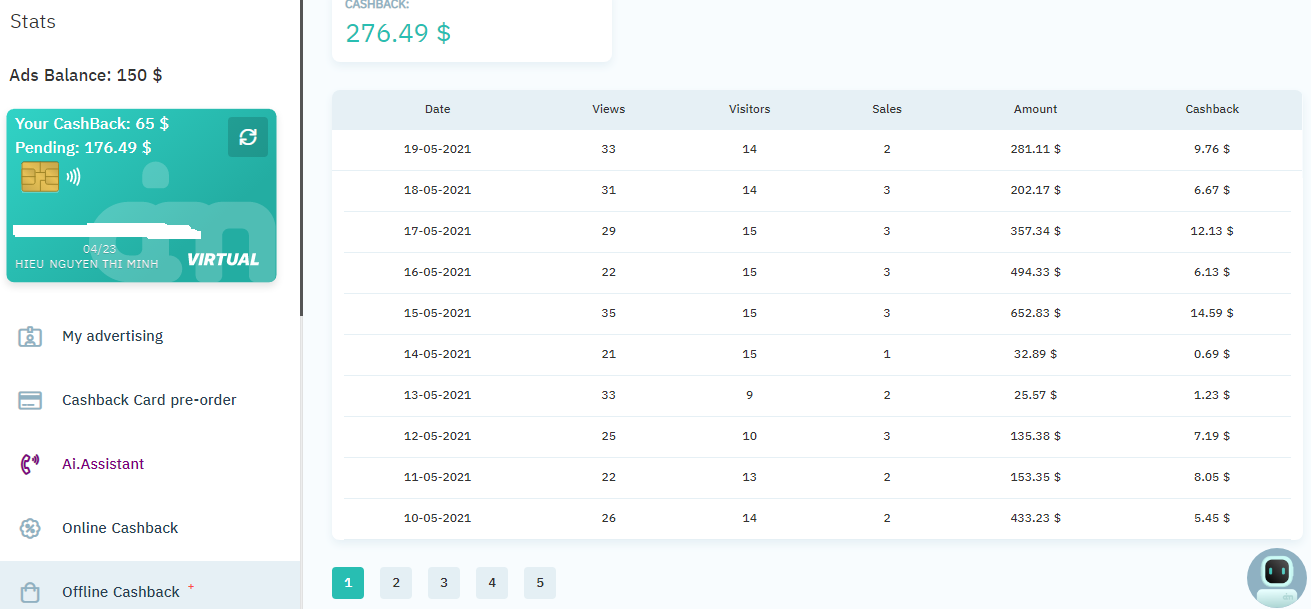Go to pagination page 5
Screen dimensions: 1311x609
tap(540, 583)
